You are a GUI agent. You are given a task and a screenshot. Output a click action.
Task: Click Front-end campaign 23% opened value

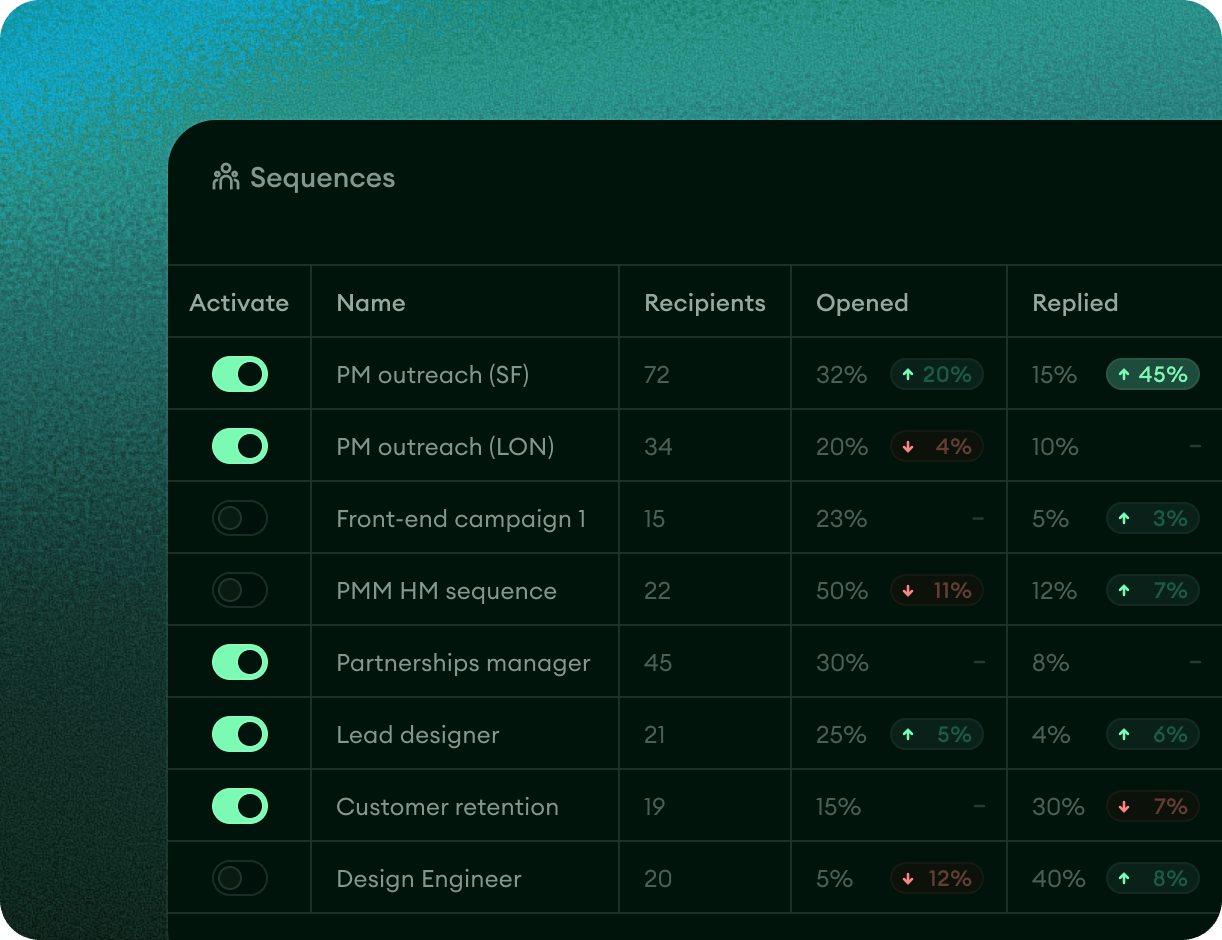842,519
